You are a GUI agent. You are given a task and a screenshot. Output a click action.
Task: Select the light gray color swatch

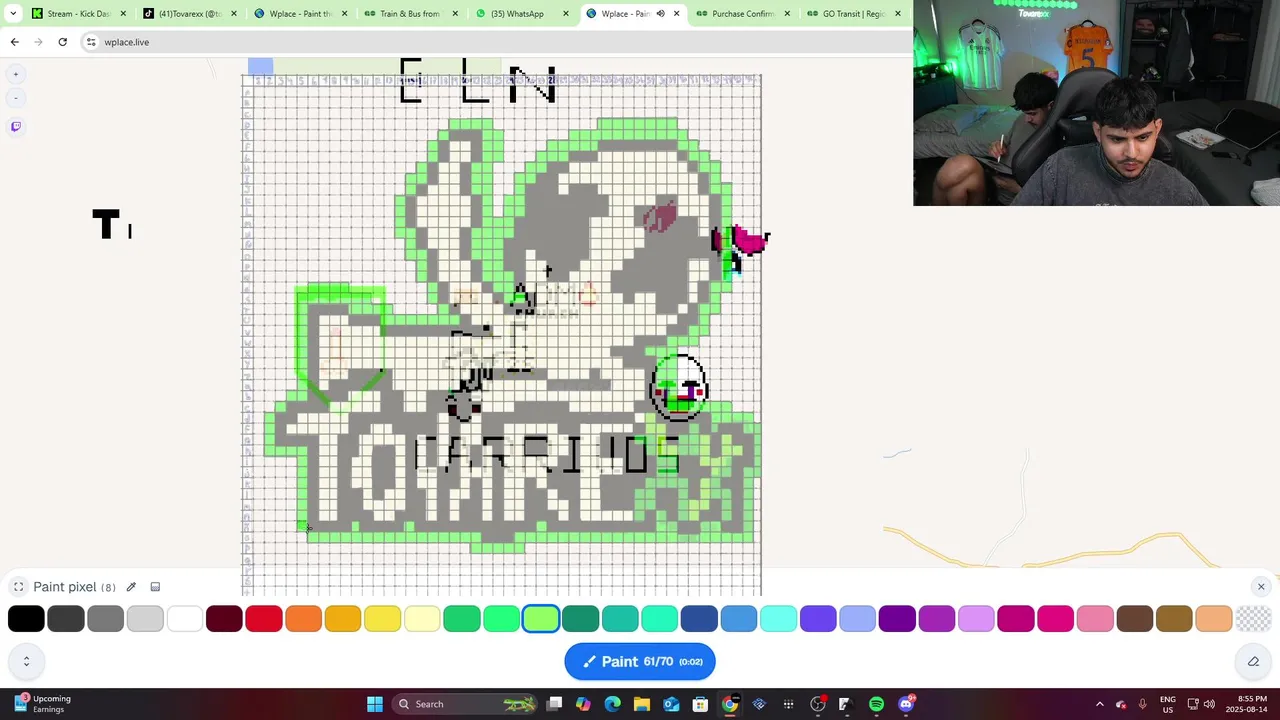coord(145,619)
